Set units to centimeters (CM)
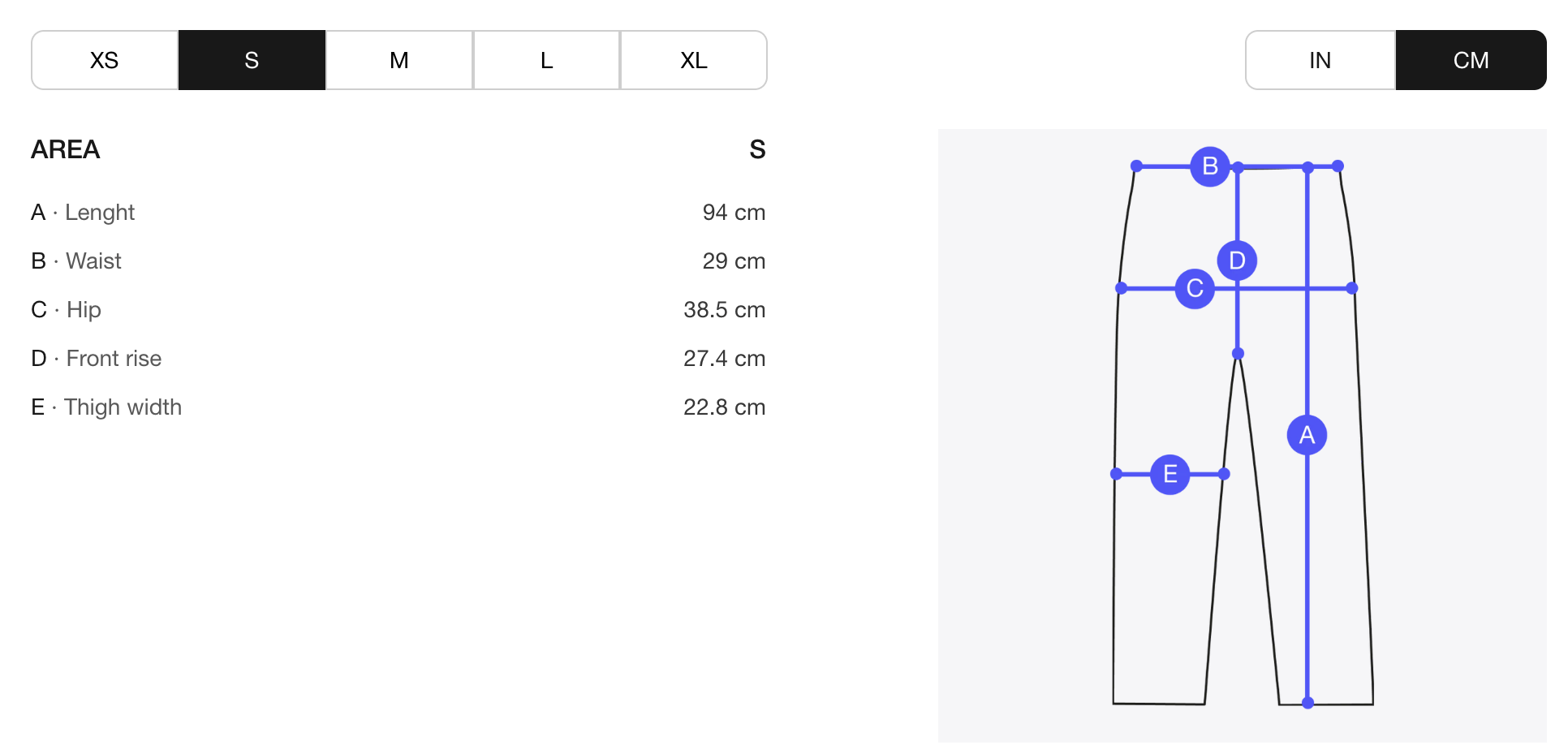This screenshot has width=1568, height=745. click(1471, 60)
